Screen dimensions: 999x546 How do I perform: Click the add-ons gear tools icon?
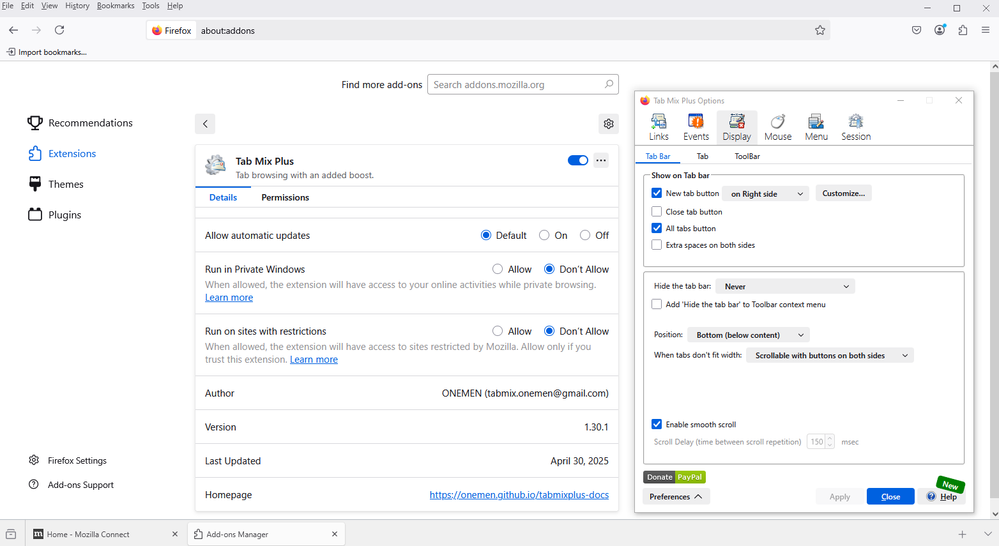click(x=608, y=124)
